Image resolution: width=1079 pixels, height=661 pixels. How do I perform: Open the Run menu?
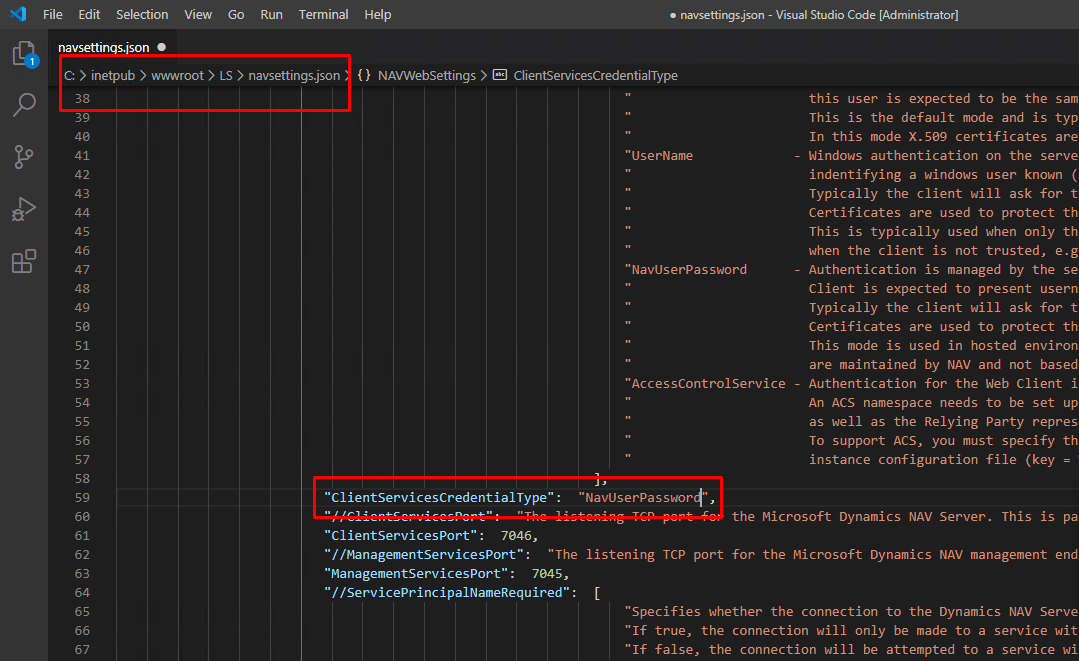point(271,14)
